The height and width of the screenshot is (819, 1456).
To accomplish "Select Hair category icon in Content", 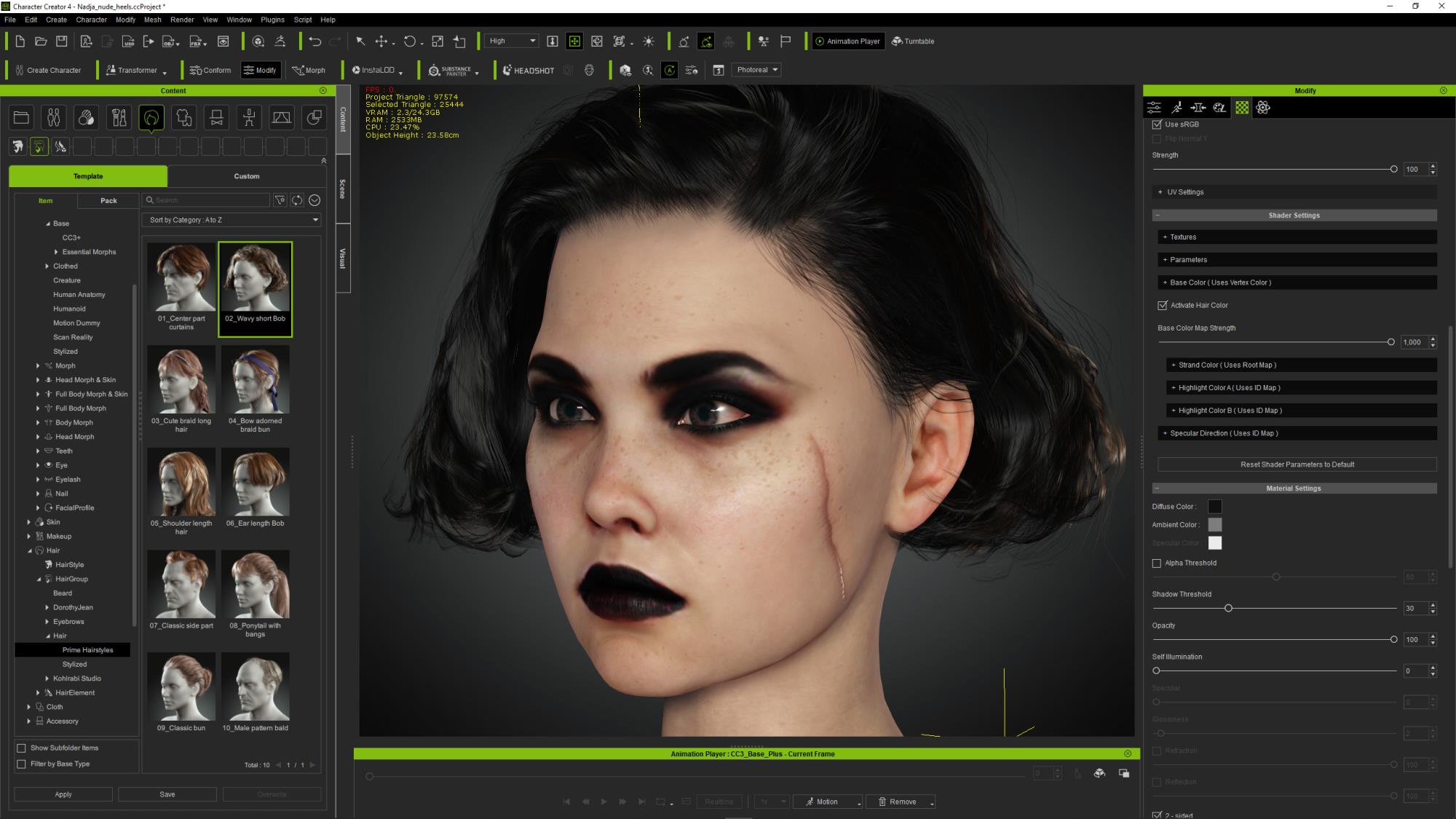I will click(151, 117).
